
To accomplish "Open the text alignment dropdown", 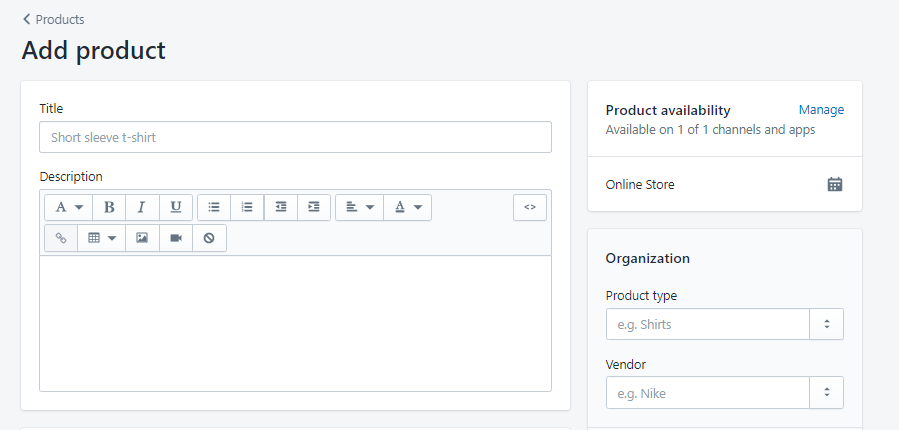I will (359, 207).
